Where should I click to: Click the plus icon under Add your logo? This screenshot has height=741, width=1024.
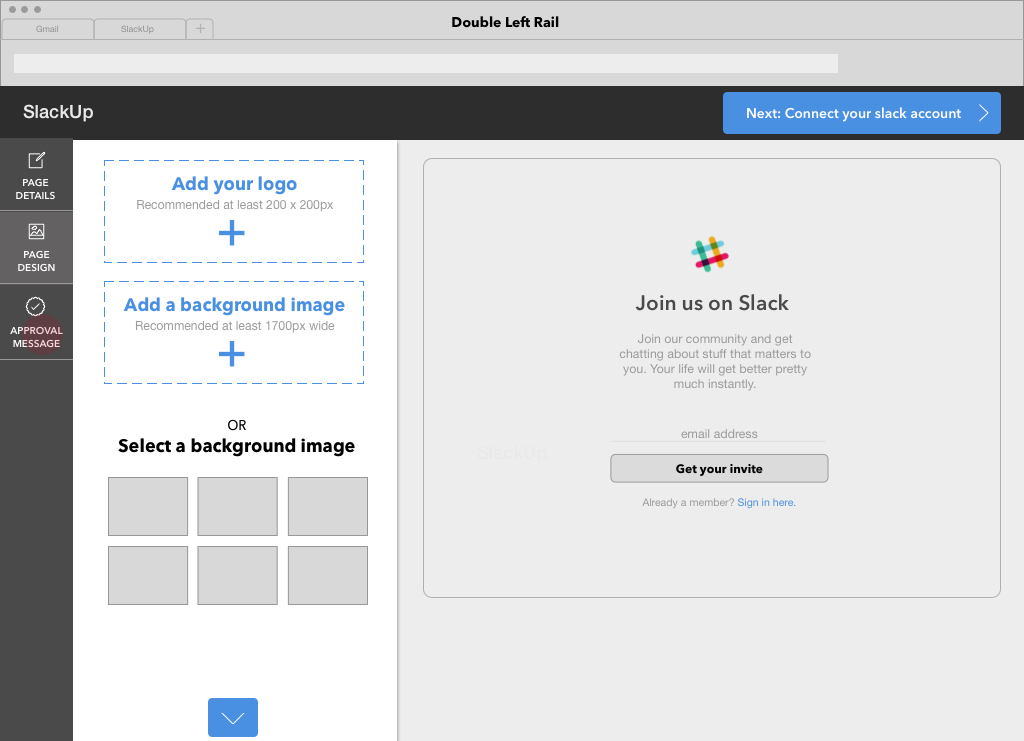[232, 233]
